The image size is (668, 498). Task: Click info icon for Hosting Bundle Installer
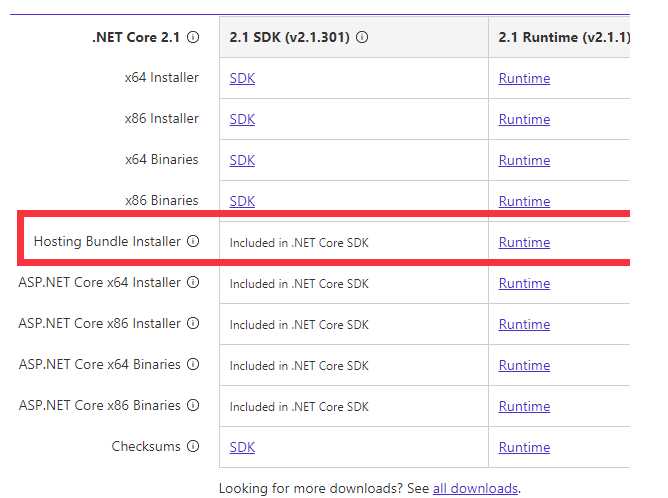[193, 241]
